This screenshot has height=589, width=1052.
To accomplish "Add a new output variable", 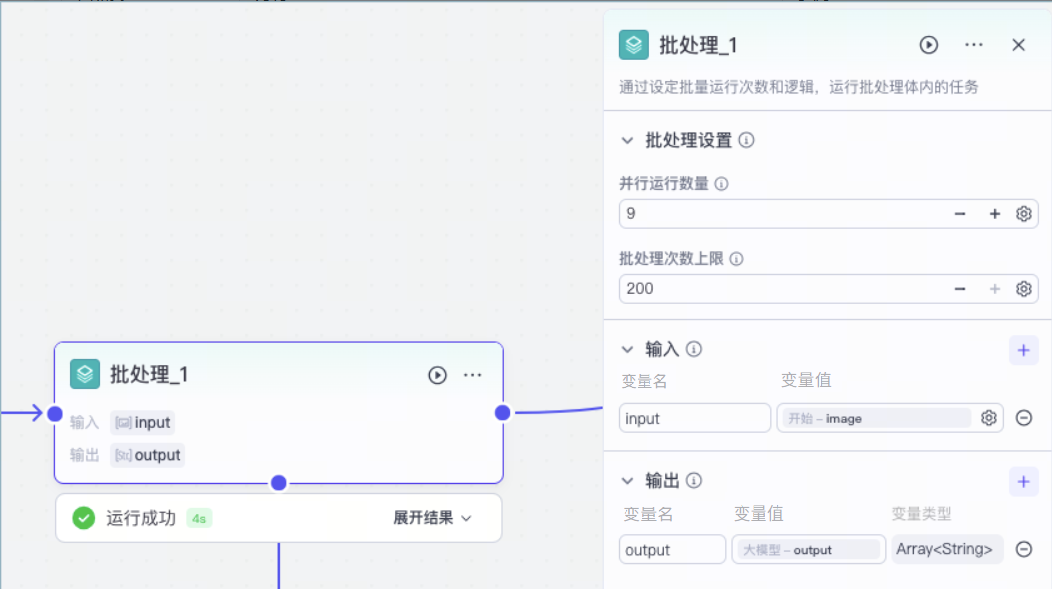I will pos(1023,482).
